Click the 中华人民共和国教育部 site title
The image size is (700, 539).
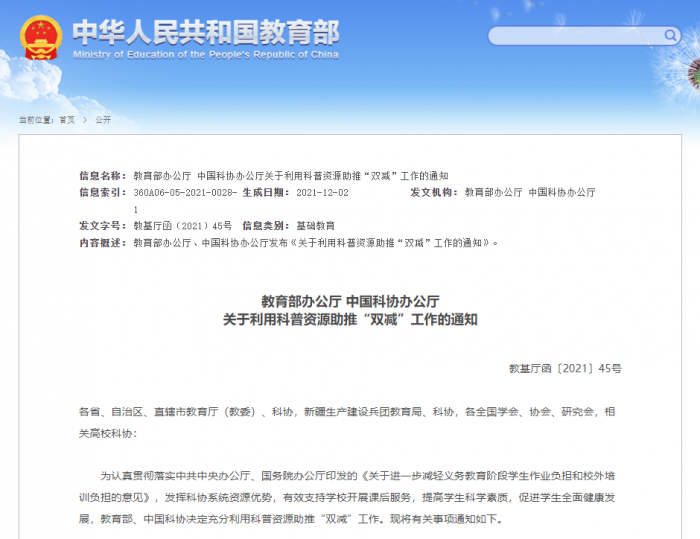click(x=205, y=31)
